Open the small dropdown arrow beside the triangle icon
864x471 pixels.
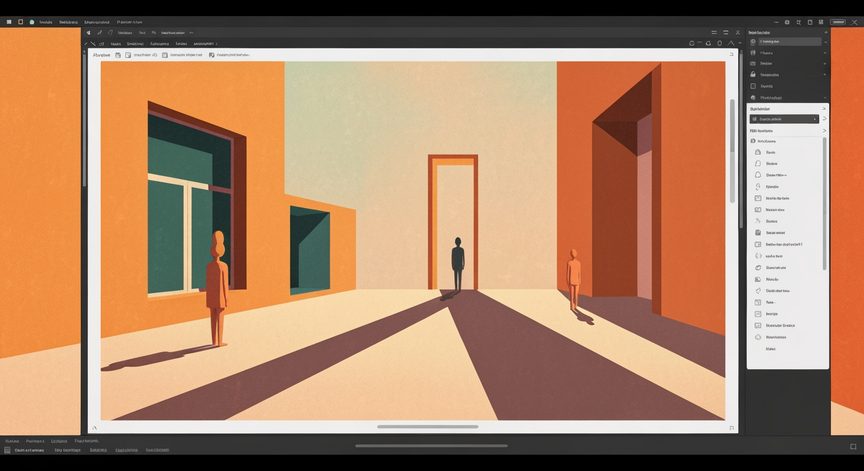[742, 43]
